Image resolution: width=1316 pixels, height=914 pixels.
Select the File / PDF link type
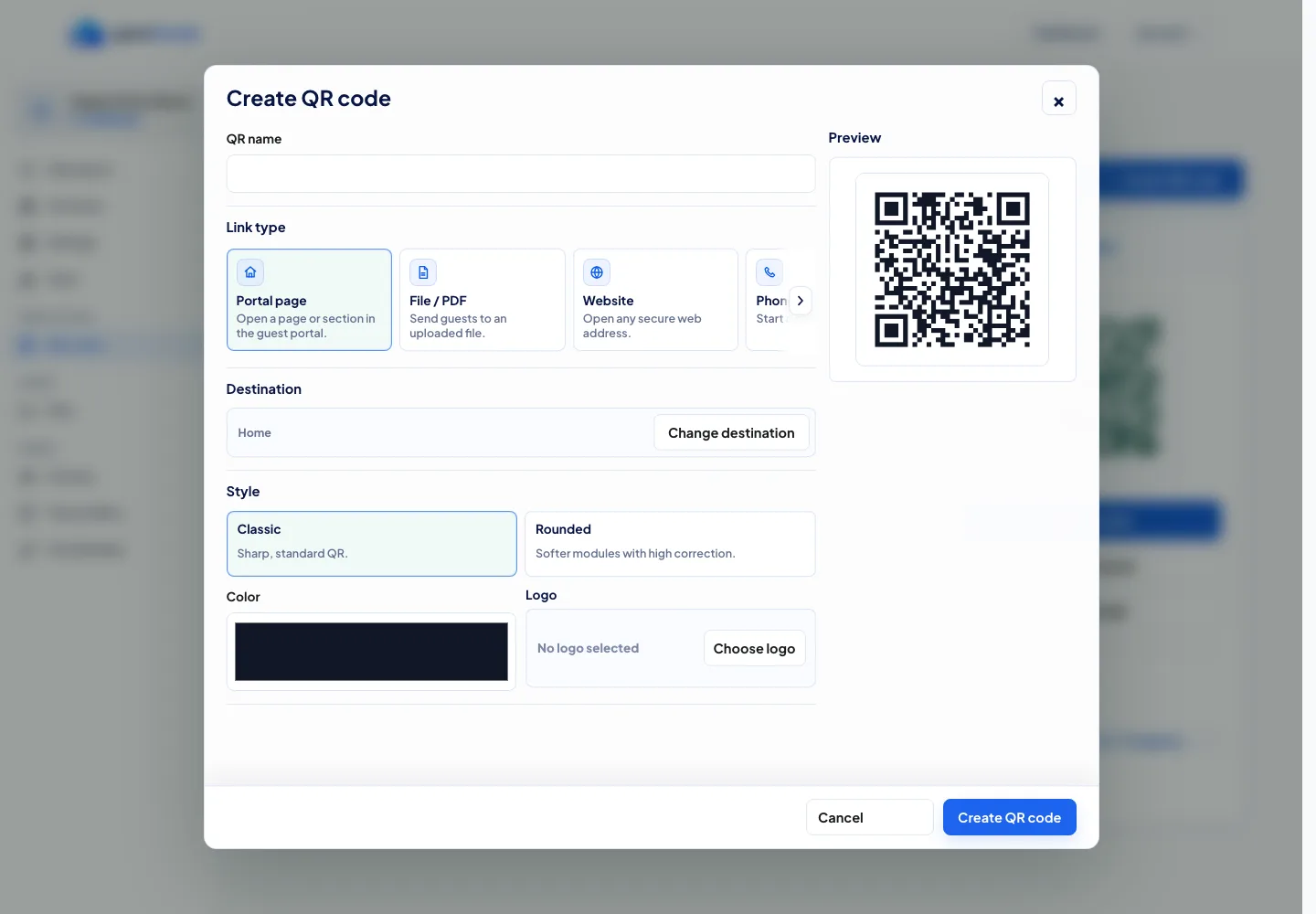tap(483, 300)
